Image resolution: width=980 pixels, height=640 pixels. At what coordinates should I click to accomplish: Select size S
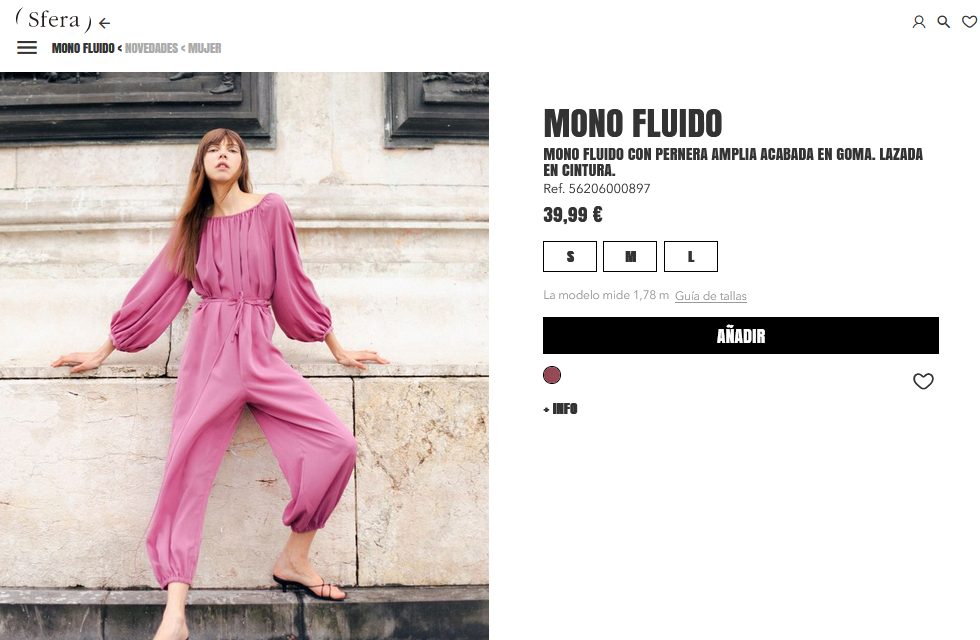[x=570, y=256]
